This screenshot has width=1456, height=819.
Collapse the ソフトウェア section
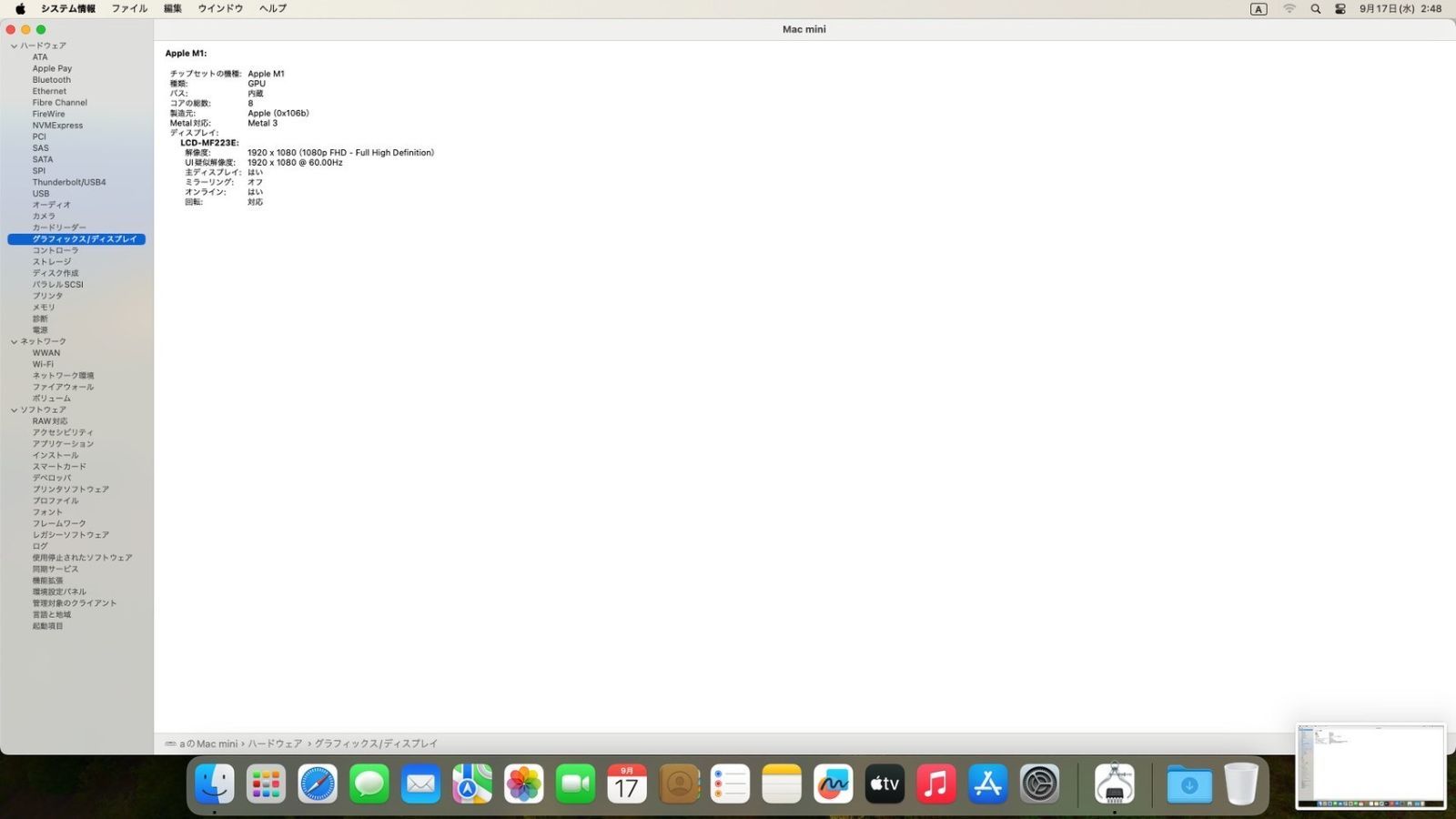point(14,410)
